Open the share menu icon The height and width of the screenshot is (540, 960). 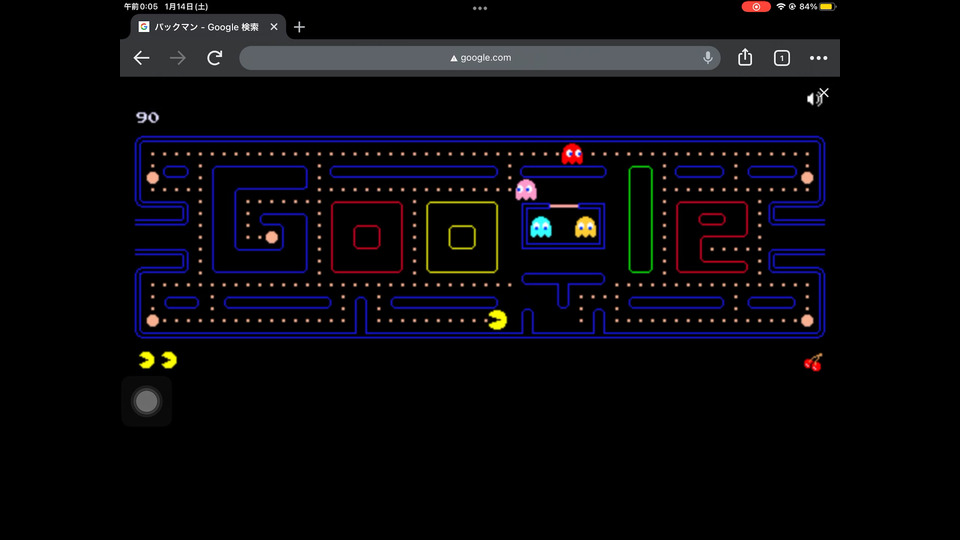point(745,57)
